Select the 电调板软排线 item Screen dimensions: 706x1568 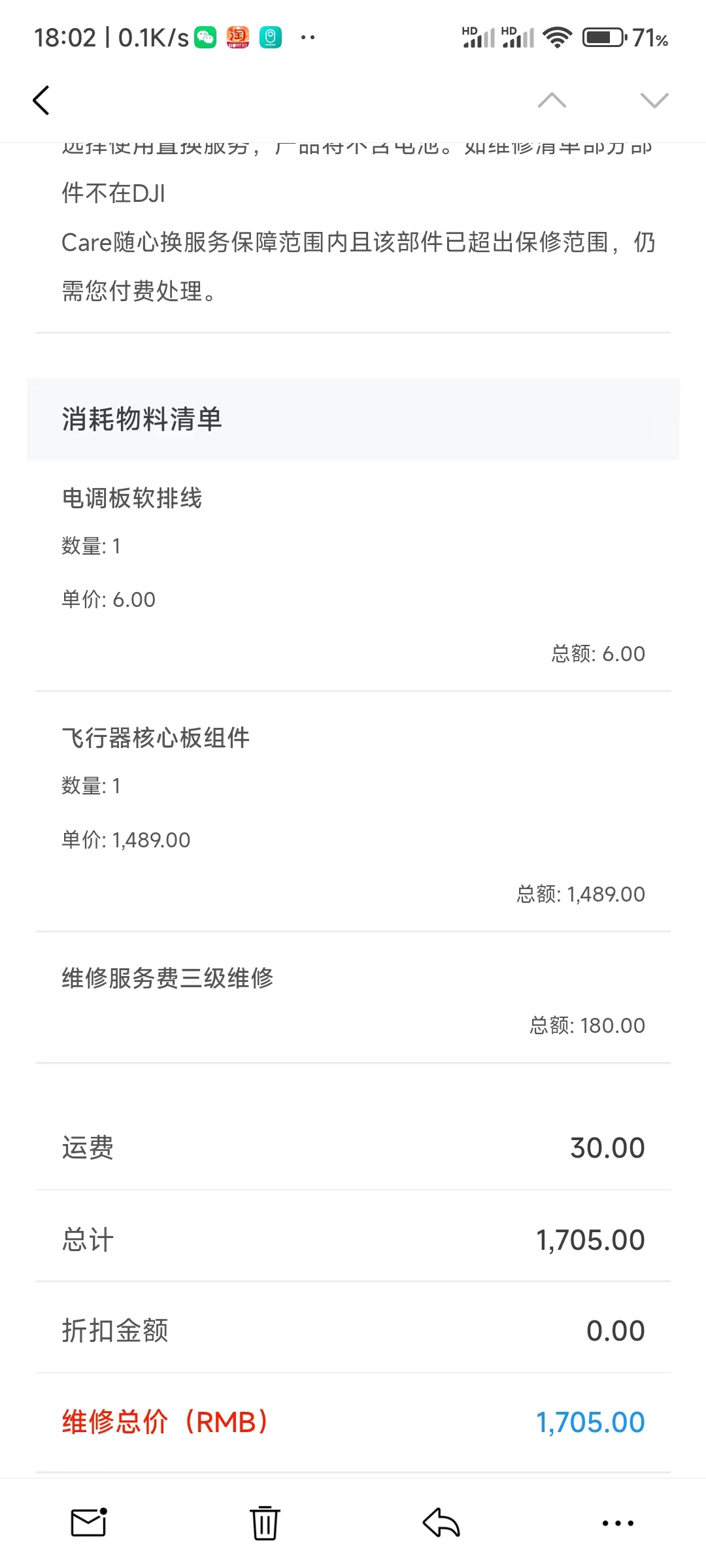(132, 498)
